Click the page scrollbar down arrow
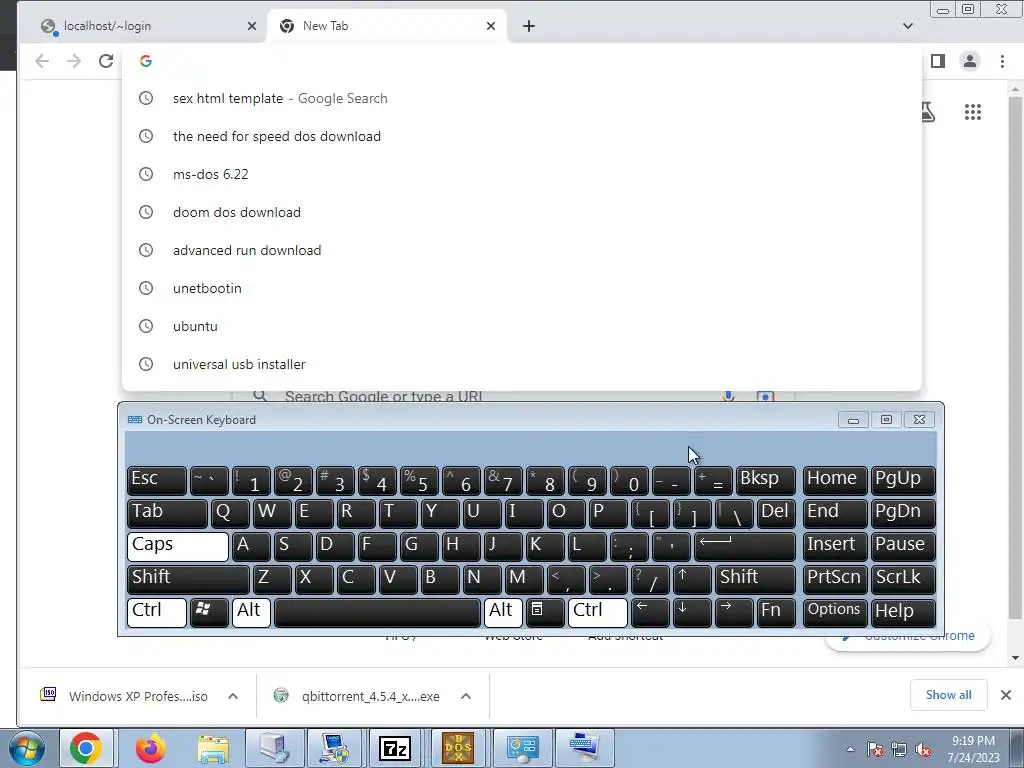Viewport: 1024px width, 768px height. [x=1015, y=658]
